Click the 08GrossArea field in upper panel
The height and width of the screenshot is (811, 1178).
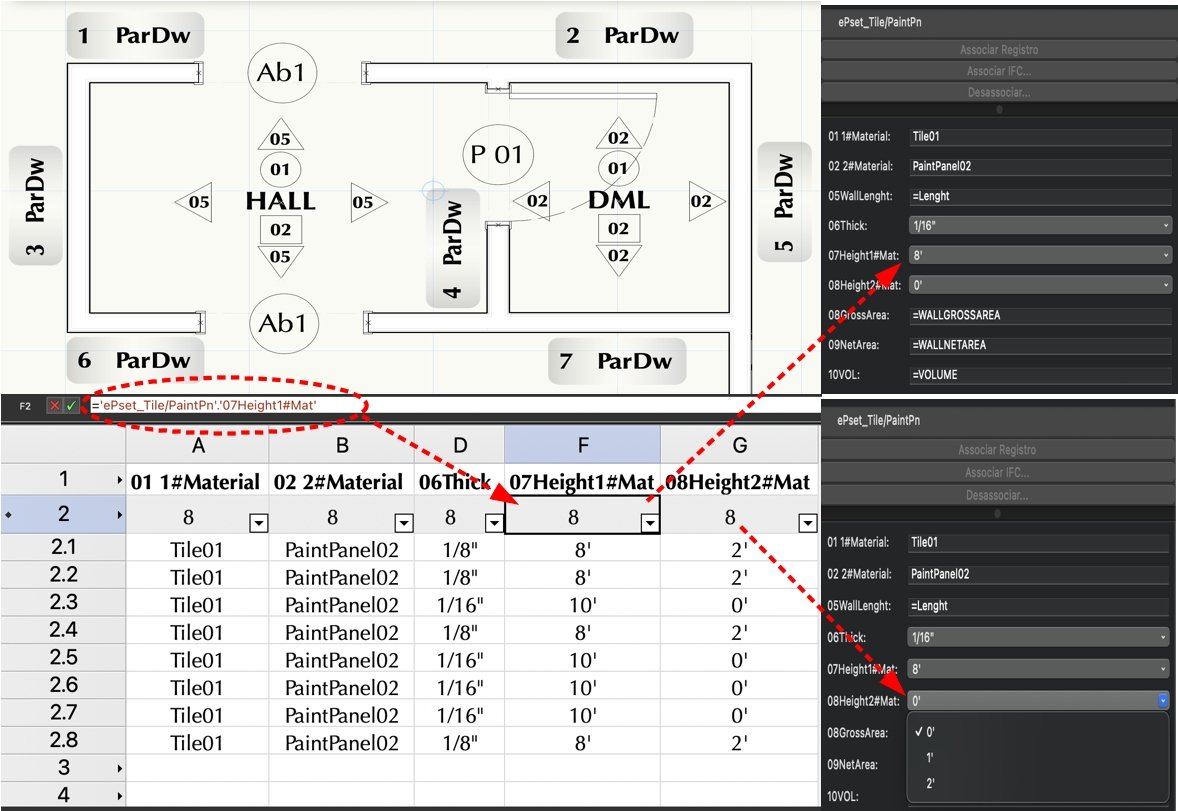tap(1040, 315)
